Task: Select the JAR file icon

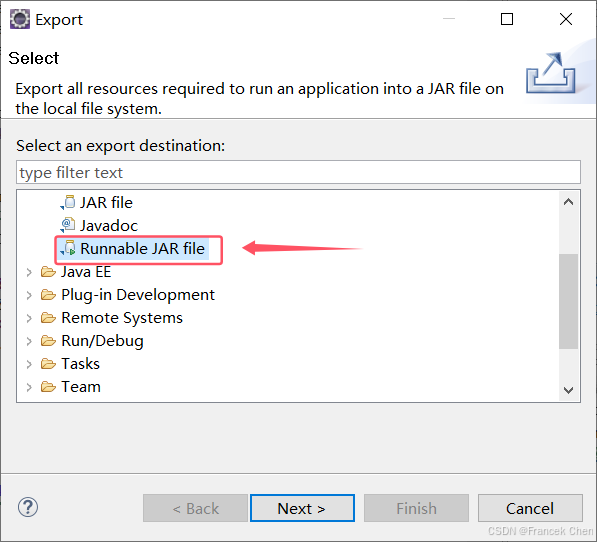Action: click(x=68, y=202)
